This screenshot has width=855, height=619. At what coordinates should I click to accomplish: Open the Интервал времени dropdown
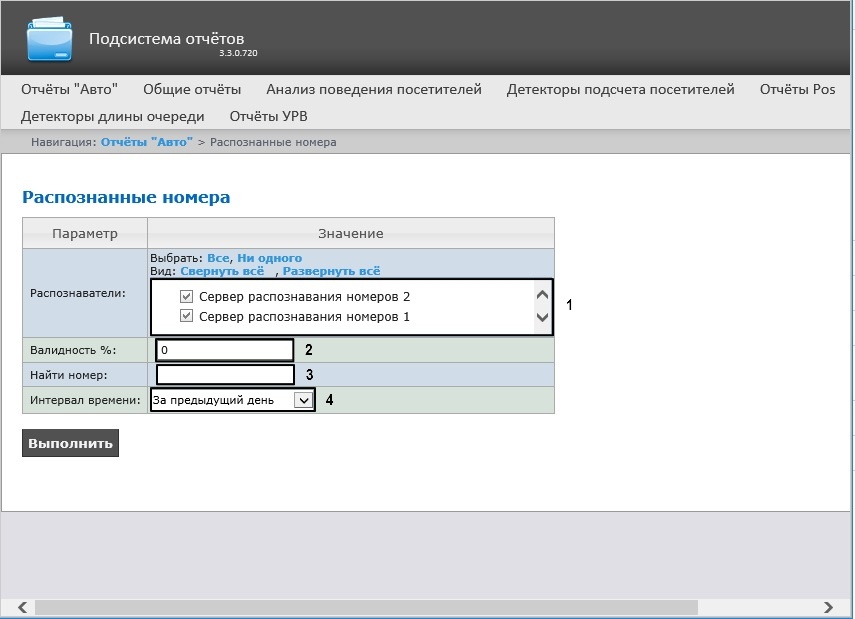233,400
